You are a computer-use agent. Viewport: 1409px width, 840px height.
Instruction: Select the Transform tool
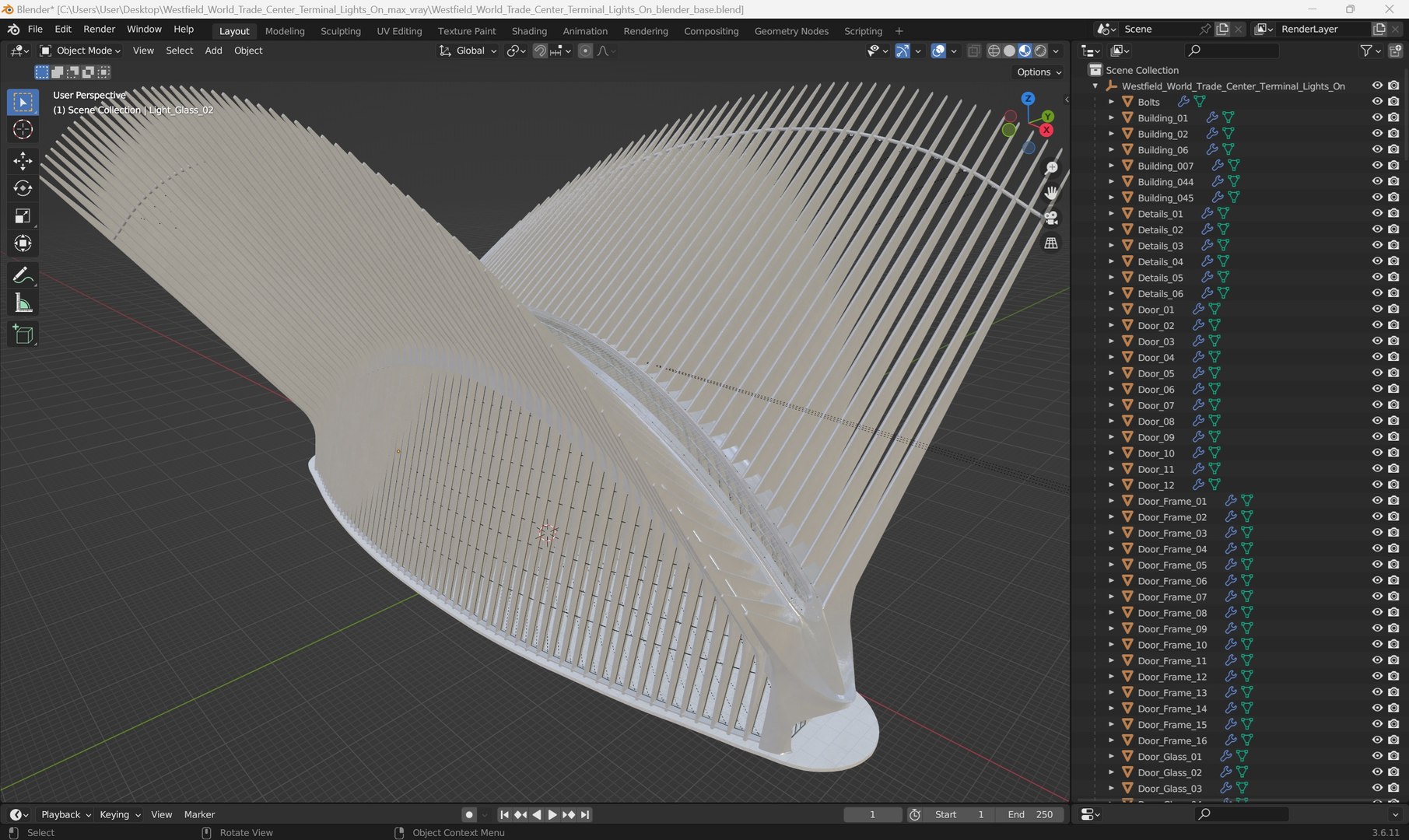23,243
